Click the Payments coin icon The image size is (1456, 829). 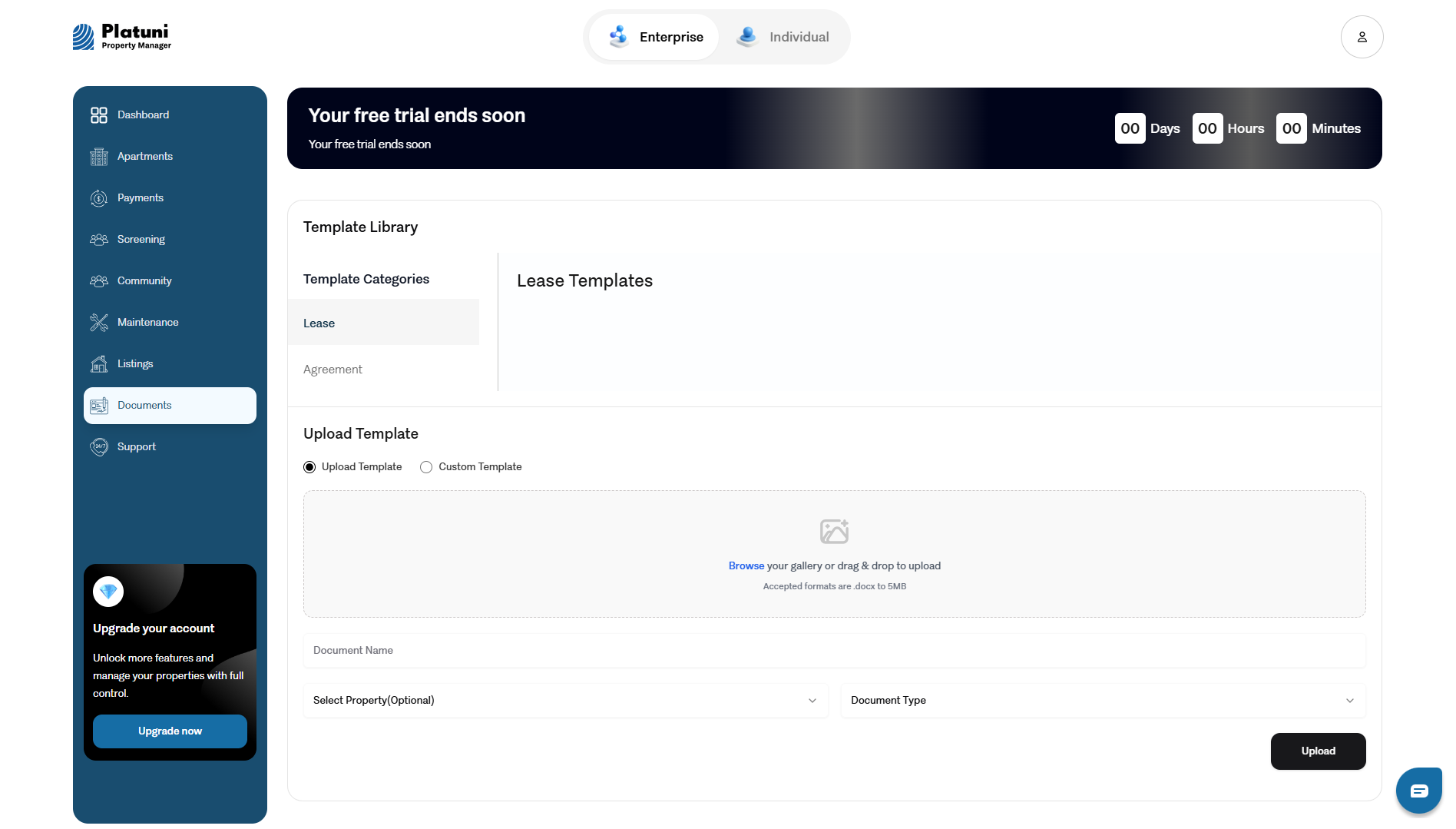99,198
